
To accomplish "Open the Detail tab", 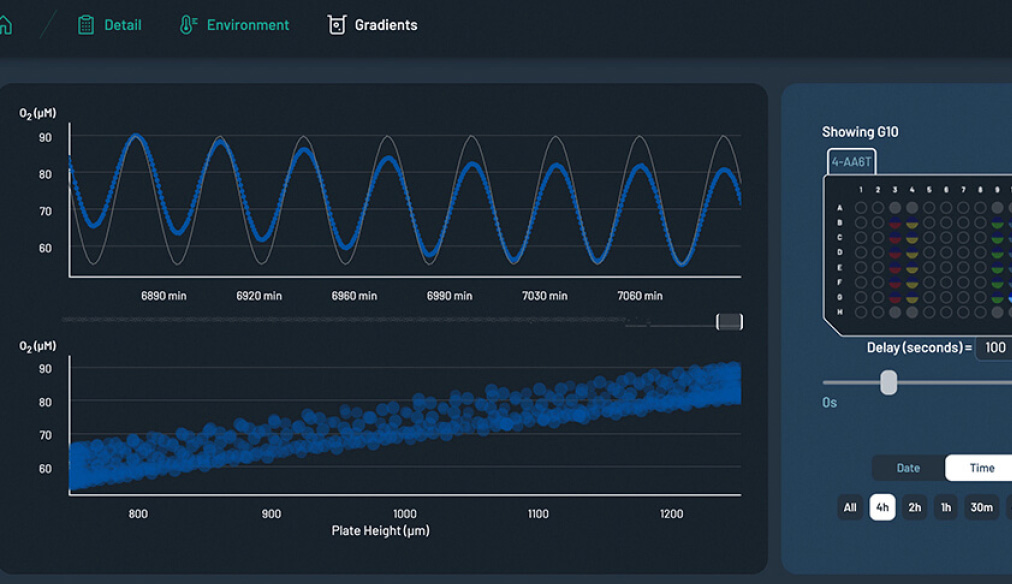I will [x=123, y=25].
